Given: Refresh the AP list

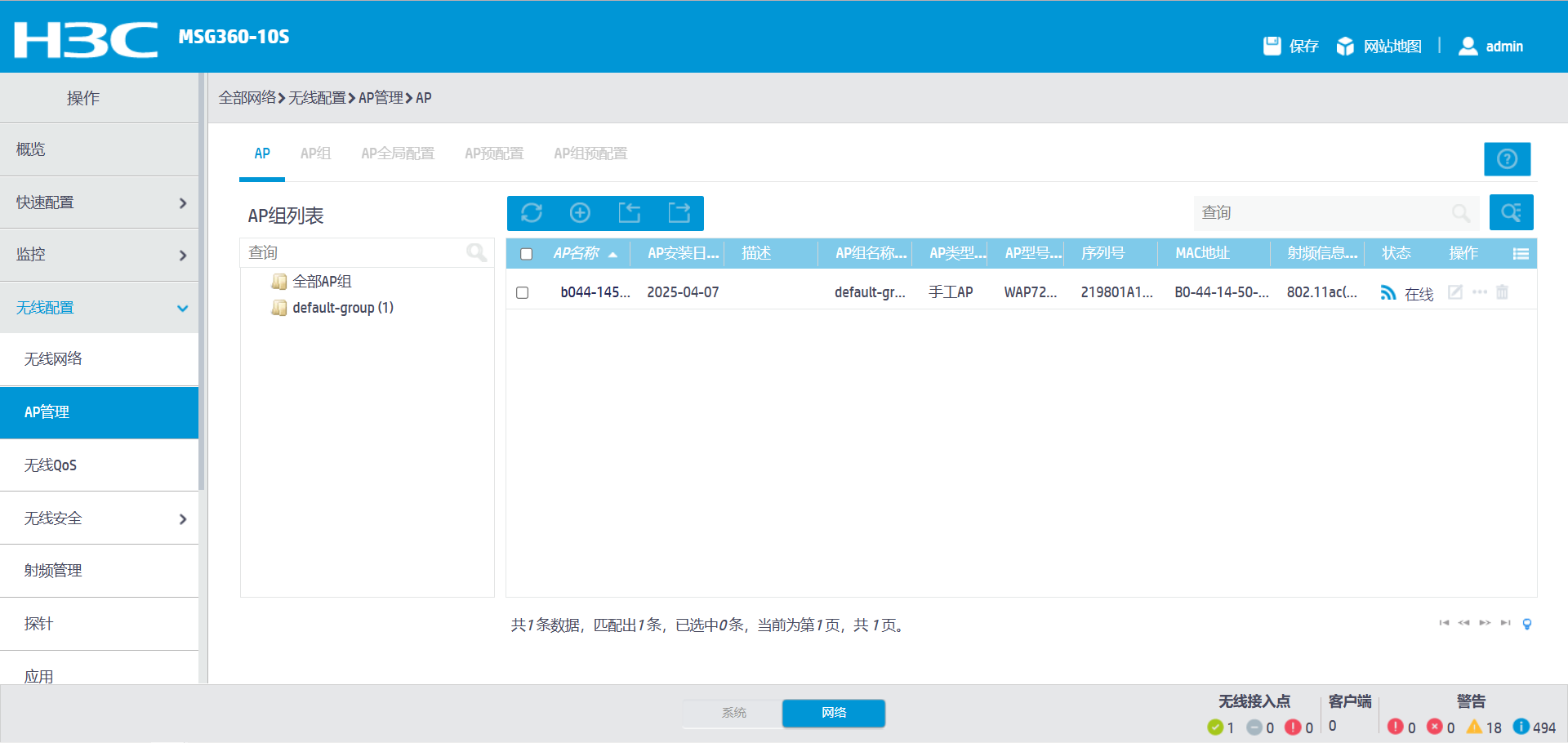Looking at the screenshot, I should (532, 213).
